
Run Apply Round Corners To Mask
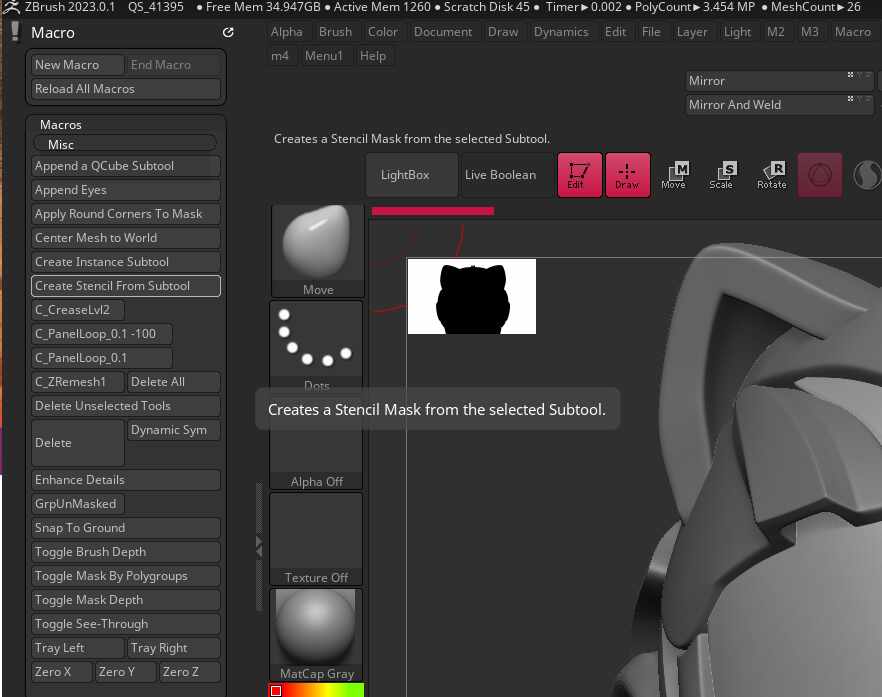[x=126, y=214]
